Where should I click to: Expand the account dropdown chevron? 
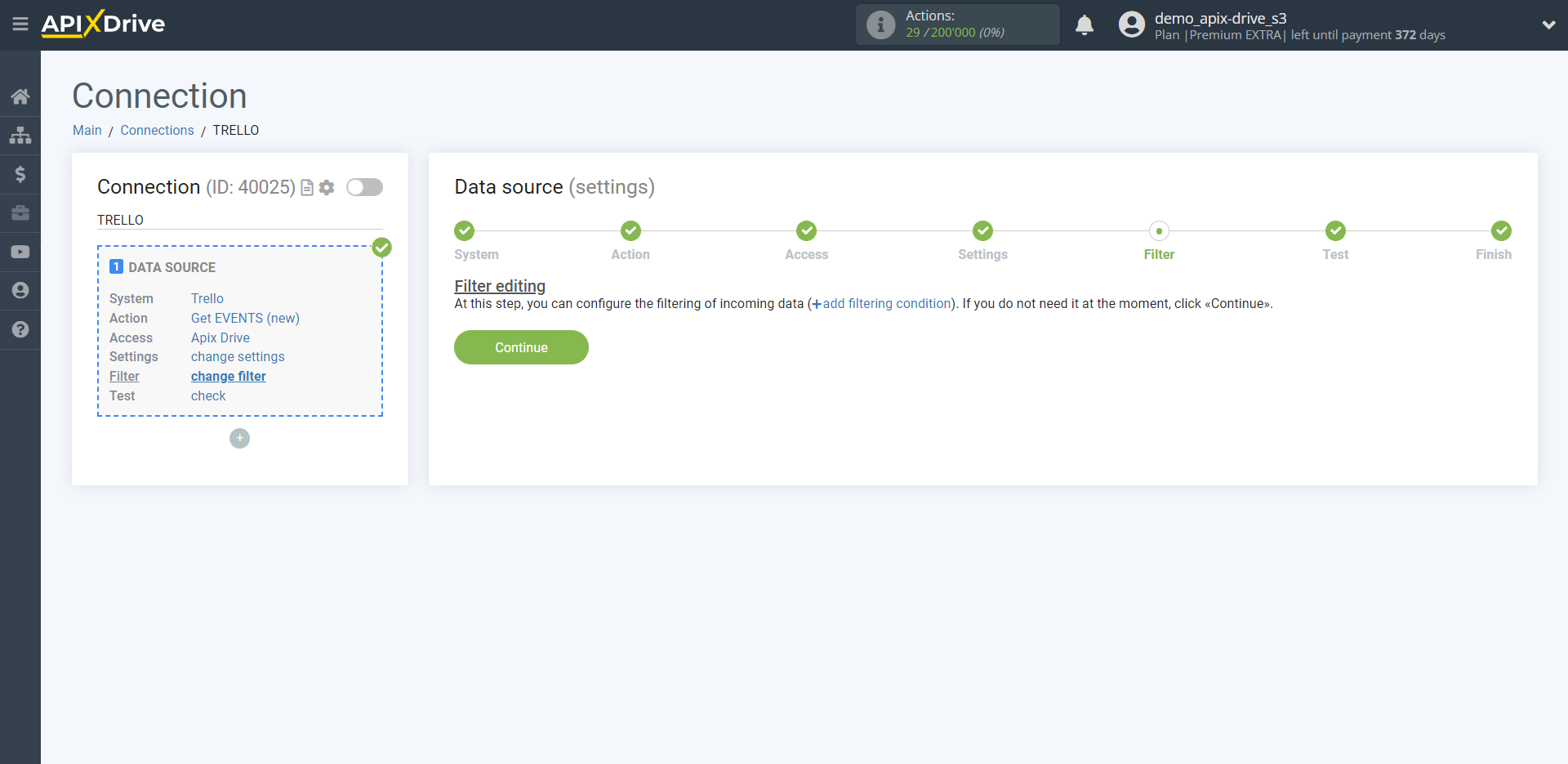(1548, 25)
